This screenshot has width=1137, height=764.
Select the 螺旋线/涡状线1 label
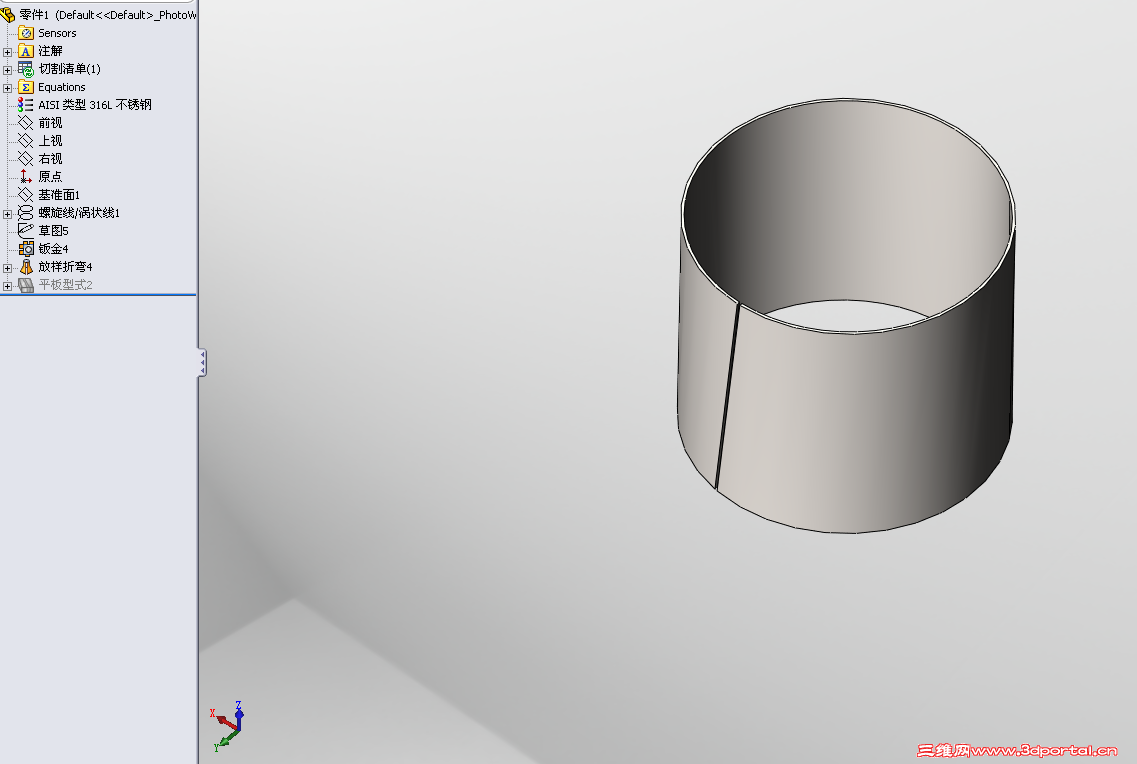click(x=79, y=212)
